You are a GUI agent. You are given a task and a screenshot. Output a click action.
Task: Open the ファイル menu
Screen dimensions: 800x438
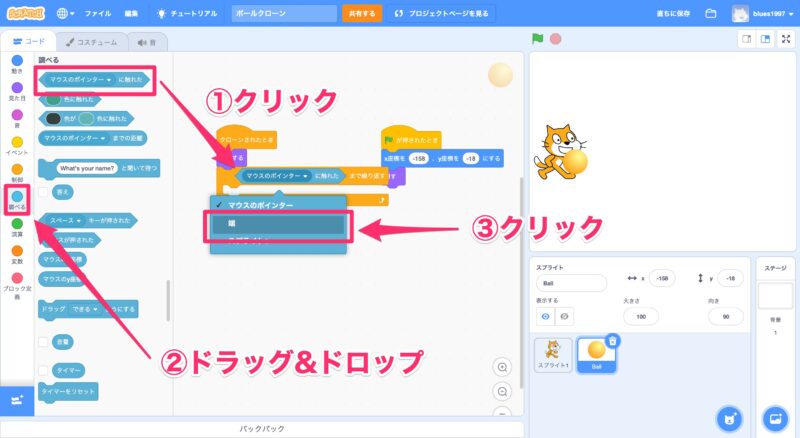click(x=97, y=14)
